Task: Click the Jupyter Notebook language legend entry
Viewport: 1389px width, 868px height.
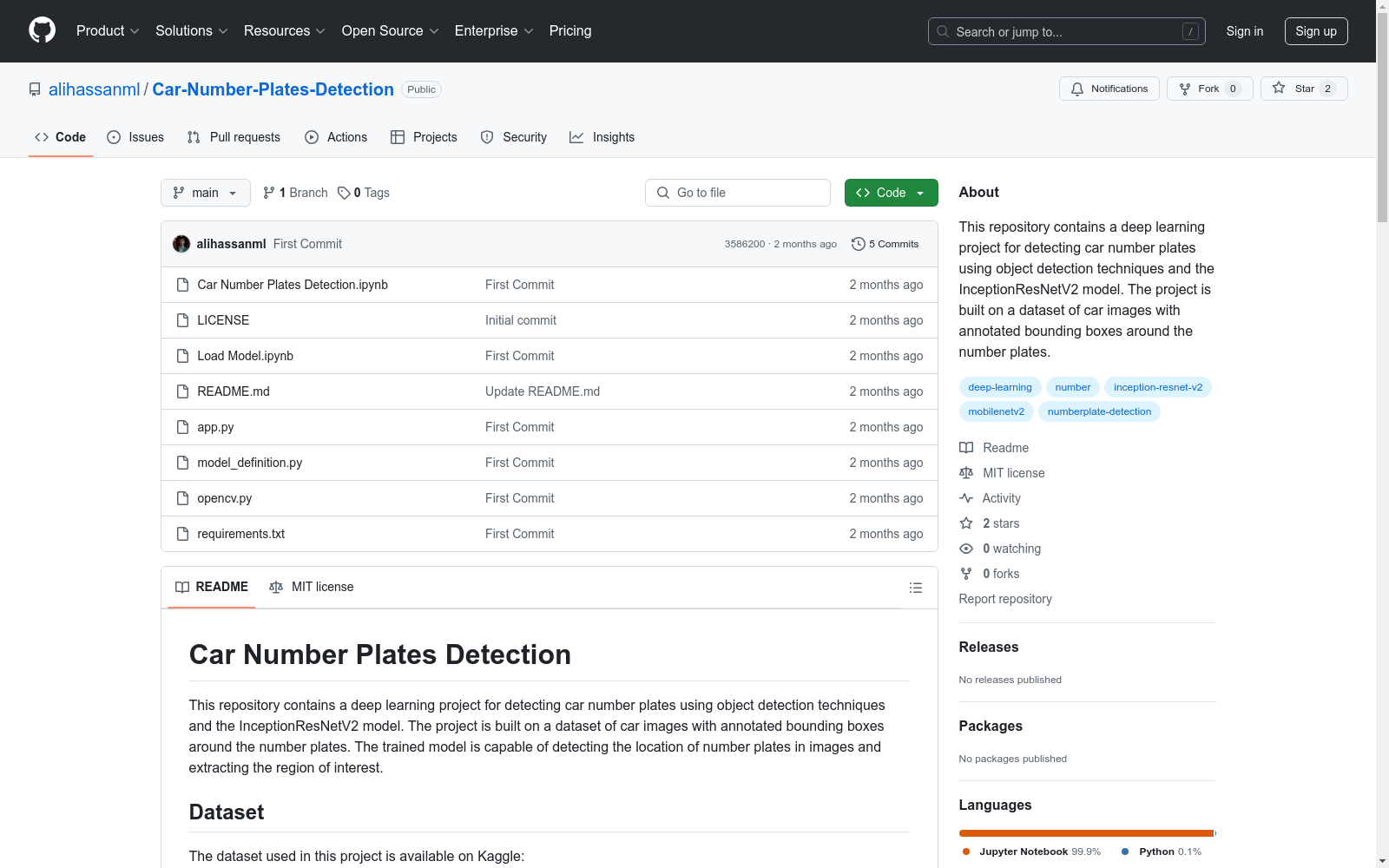Action: coord(1031,852)
